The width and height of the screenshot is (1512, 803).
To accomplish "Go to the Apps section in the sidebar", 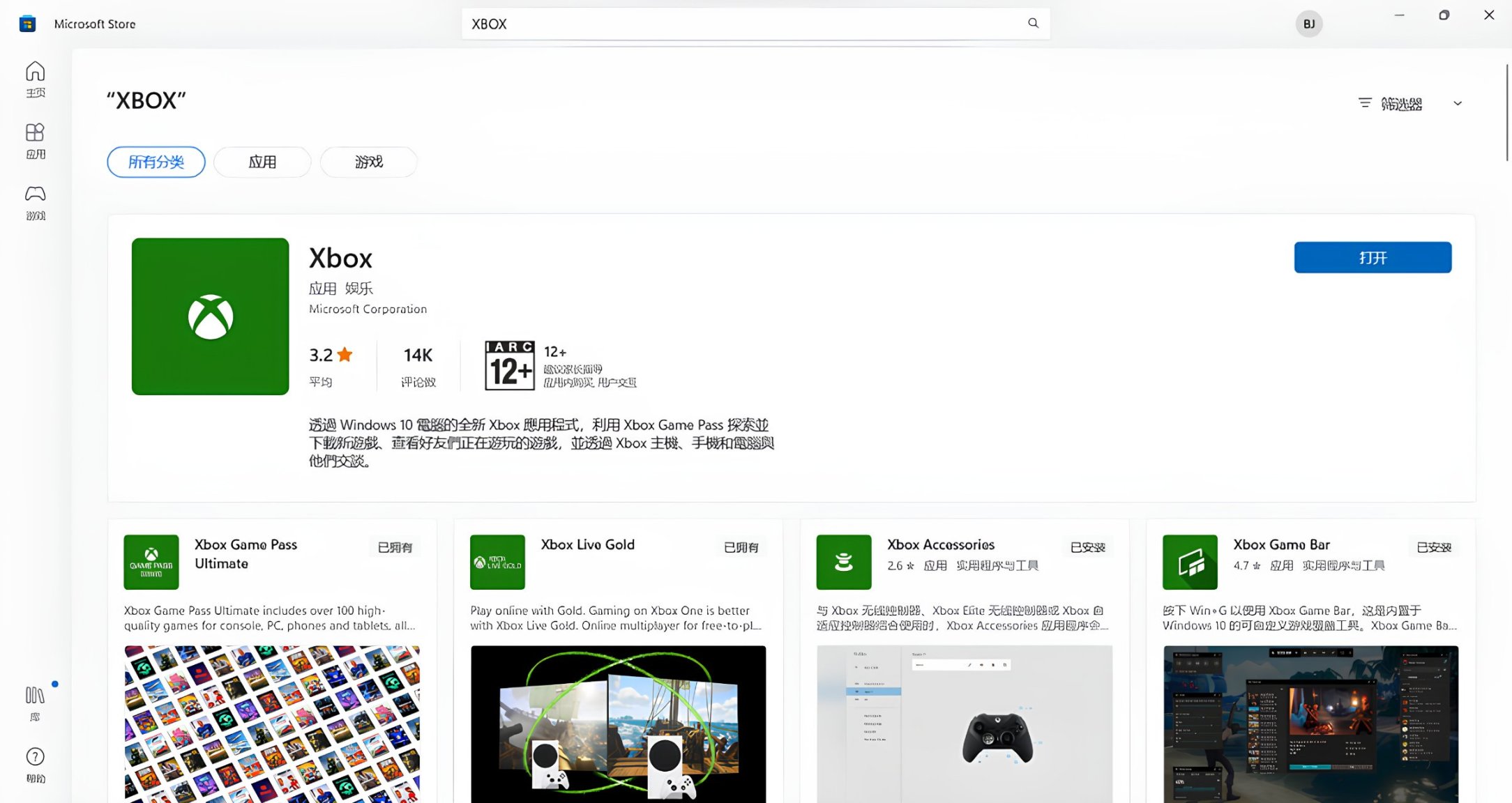I will (x=35, y=140).
